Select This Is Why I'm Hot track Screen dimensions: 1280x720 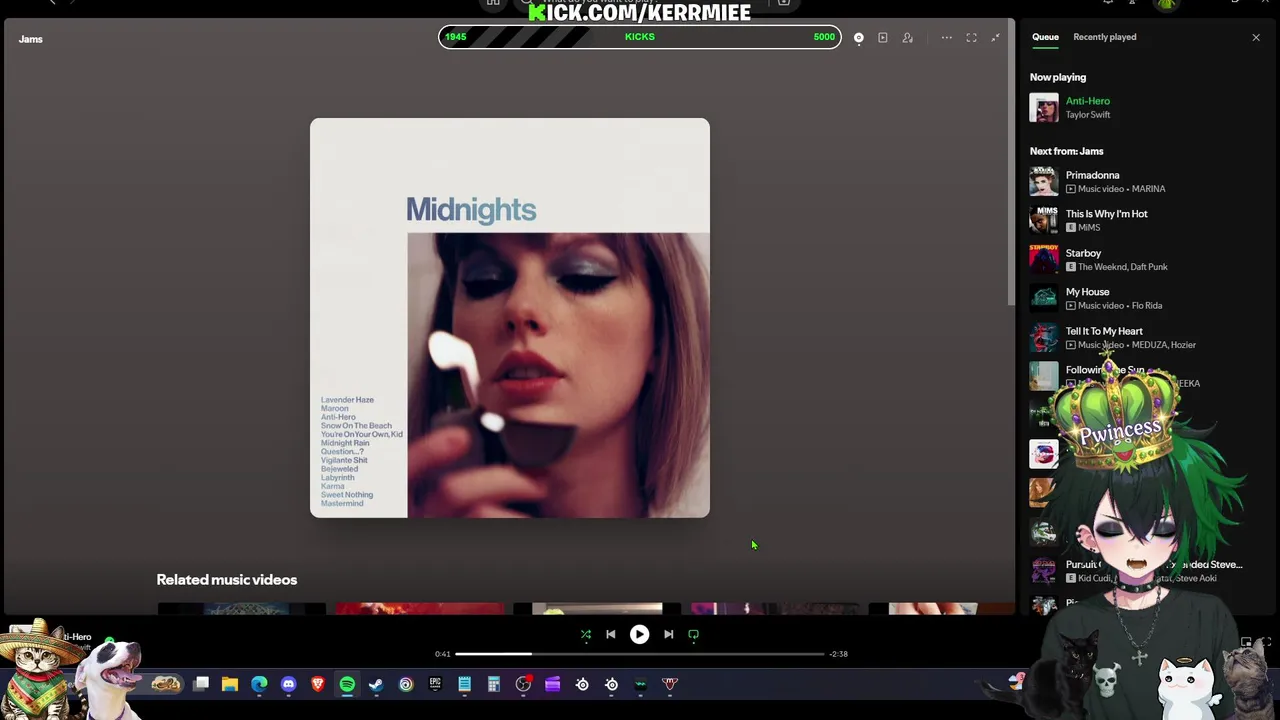1106,214
